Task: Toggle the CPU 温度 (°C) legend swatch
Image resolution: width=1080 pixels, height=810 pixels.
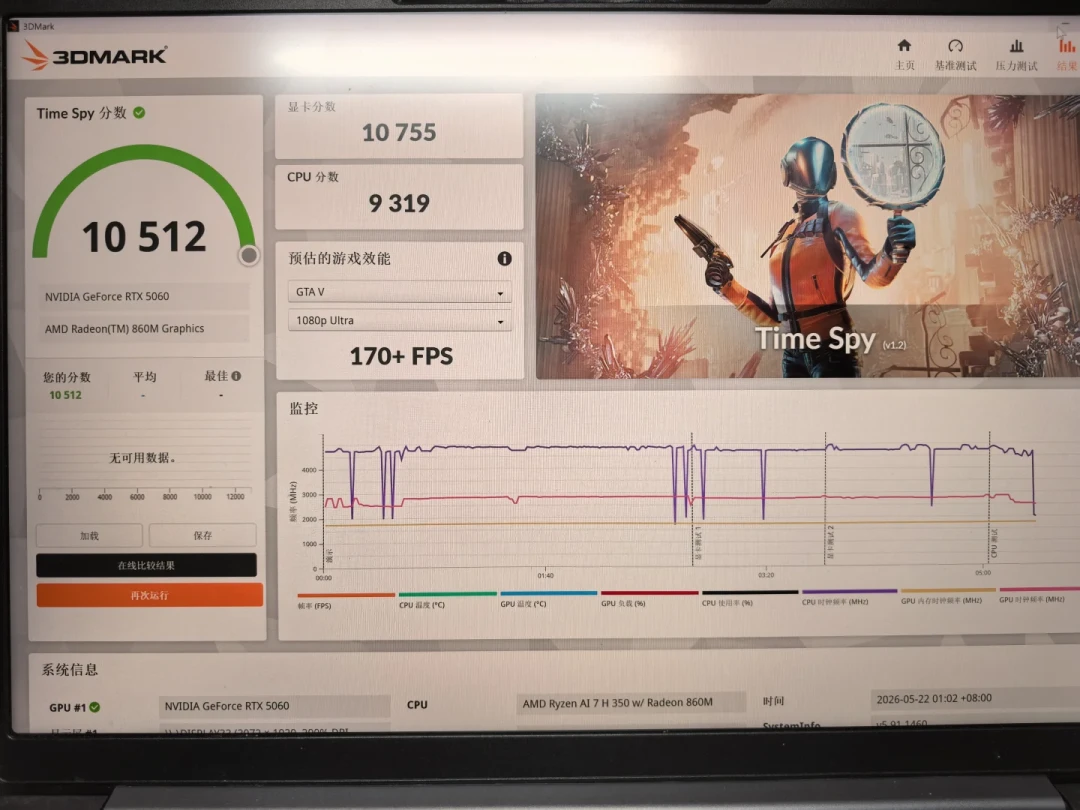Action: 447,594
